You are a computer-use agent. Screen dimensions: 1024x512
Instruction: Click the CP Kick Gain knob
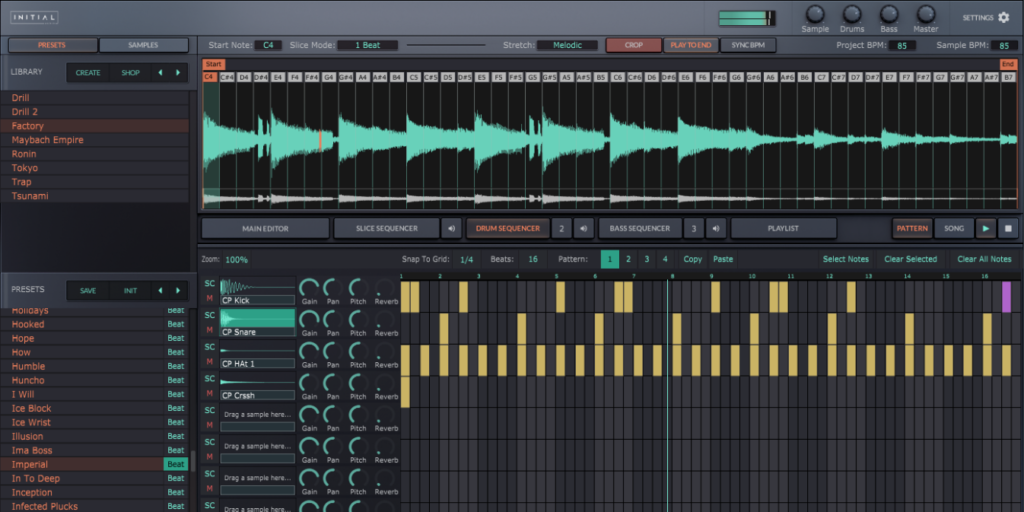[309, 288]
